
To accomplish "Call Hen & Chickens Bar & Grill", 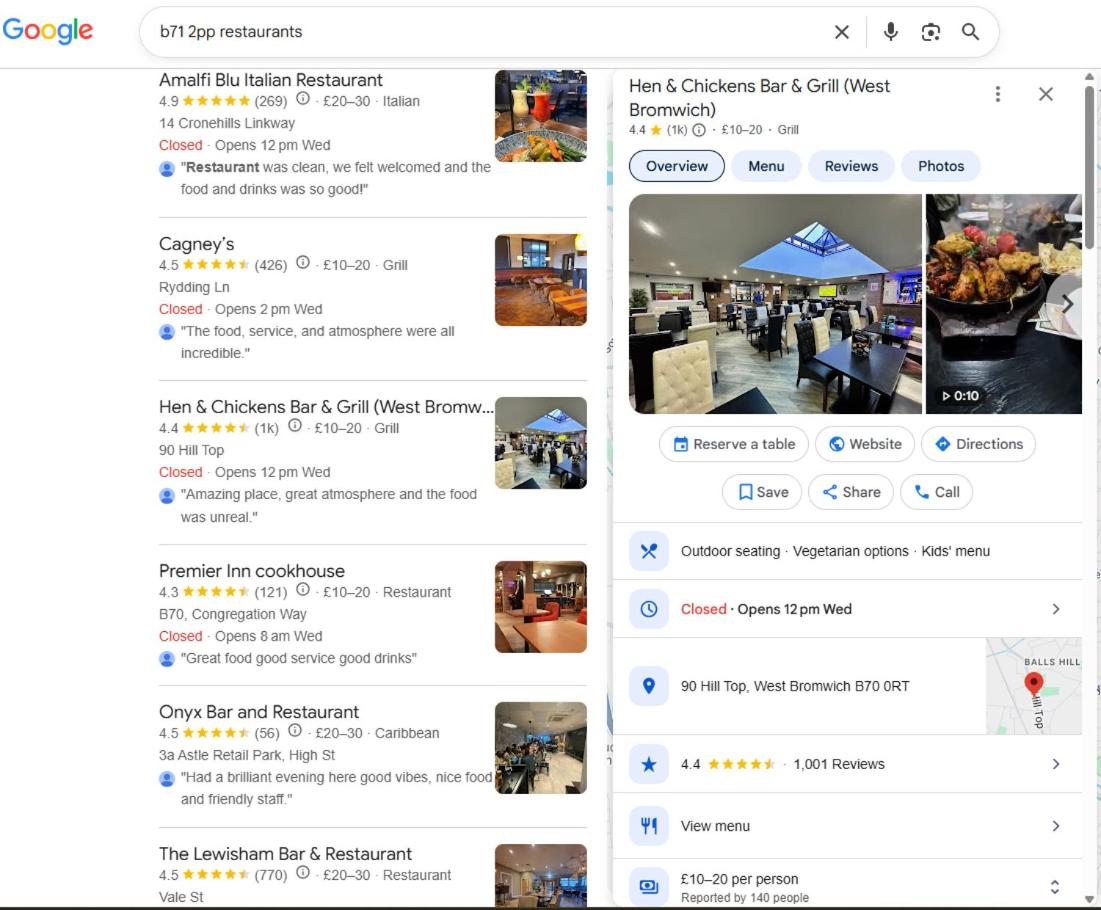I will point(937,492).
